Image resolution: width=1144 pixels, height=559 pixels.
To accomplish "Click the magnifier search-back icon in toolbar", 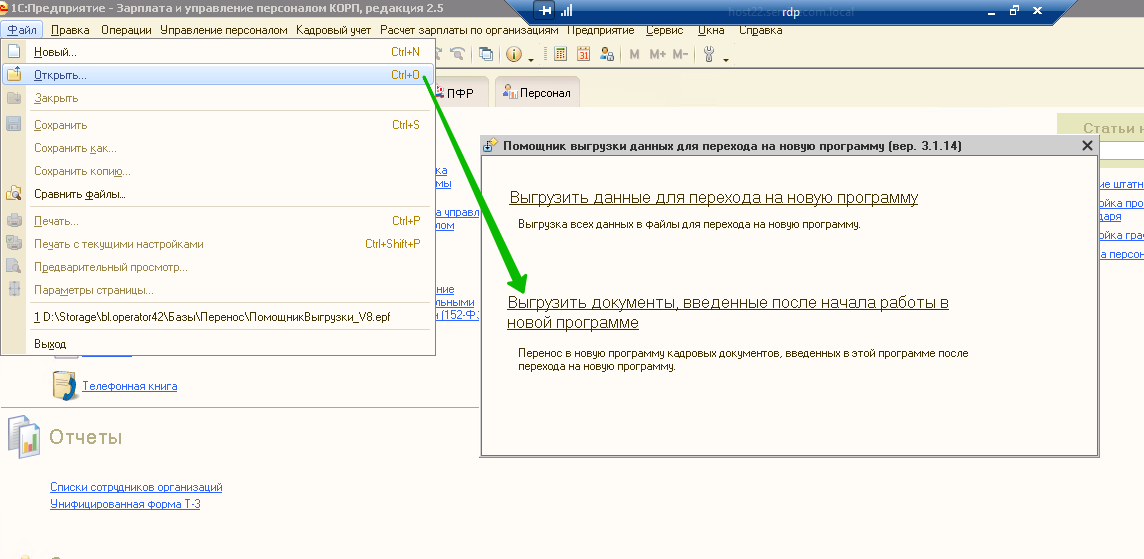I will coord(457,54).
